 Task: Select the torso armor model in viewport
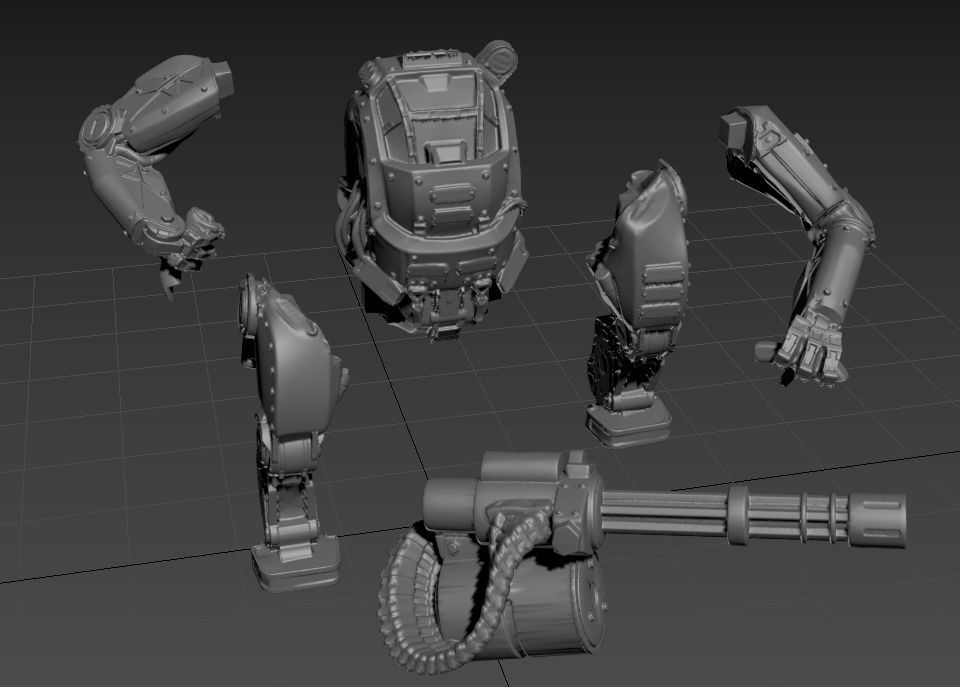pyautogui.click(x=432, y=190)
